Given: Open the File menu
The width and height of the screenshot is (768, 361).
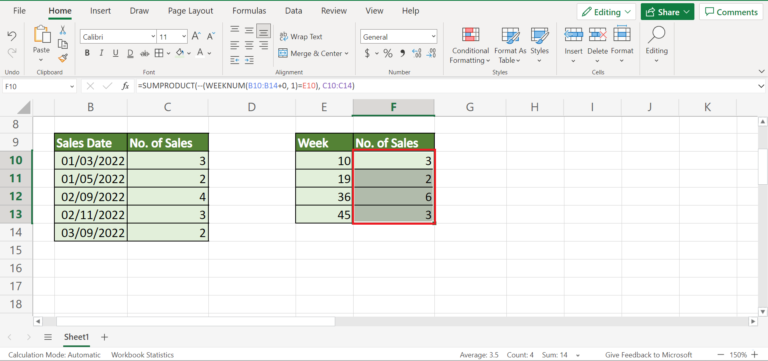Looking at the screenshot, I should [x=20, y=10].
